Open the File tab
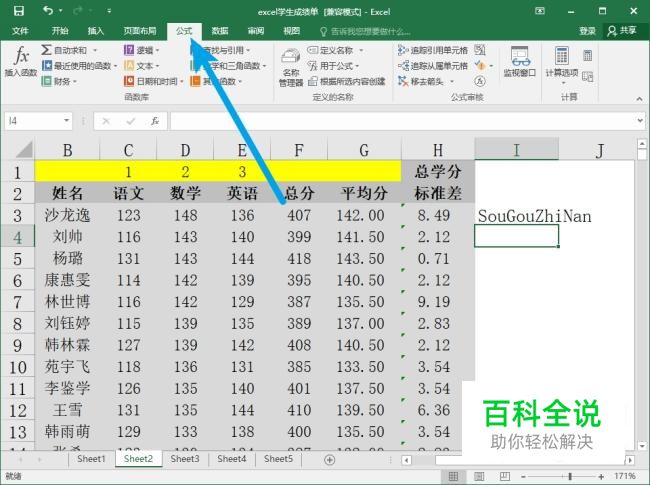Screen dimensions: 650x485 coord(20,31)
